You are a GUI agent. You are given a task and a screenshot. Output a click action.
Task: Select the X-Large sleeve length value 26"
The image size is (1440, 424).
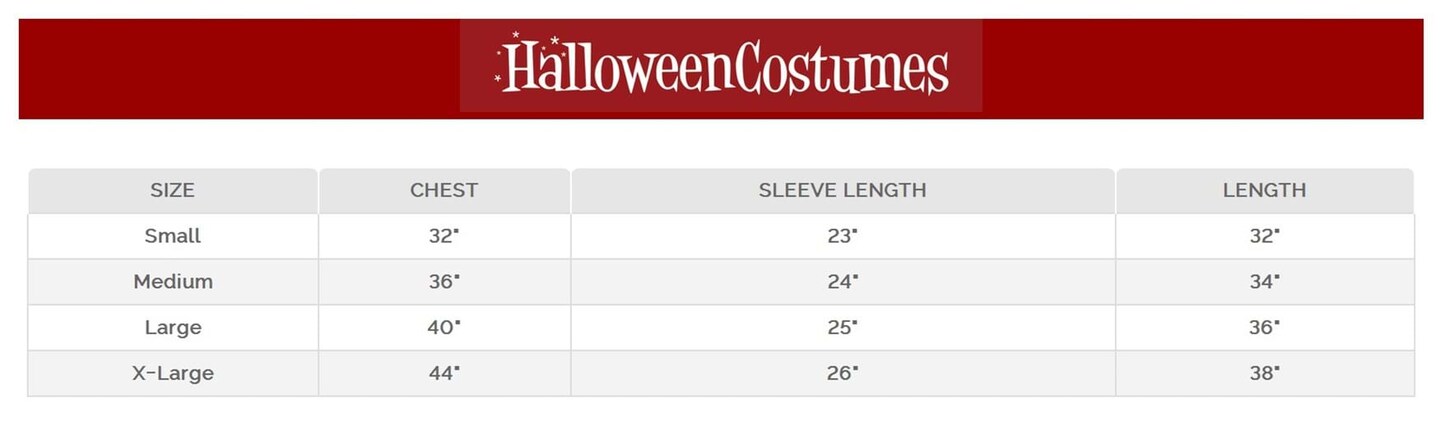(x=842, y=374)
